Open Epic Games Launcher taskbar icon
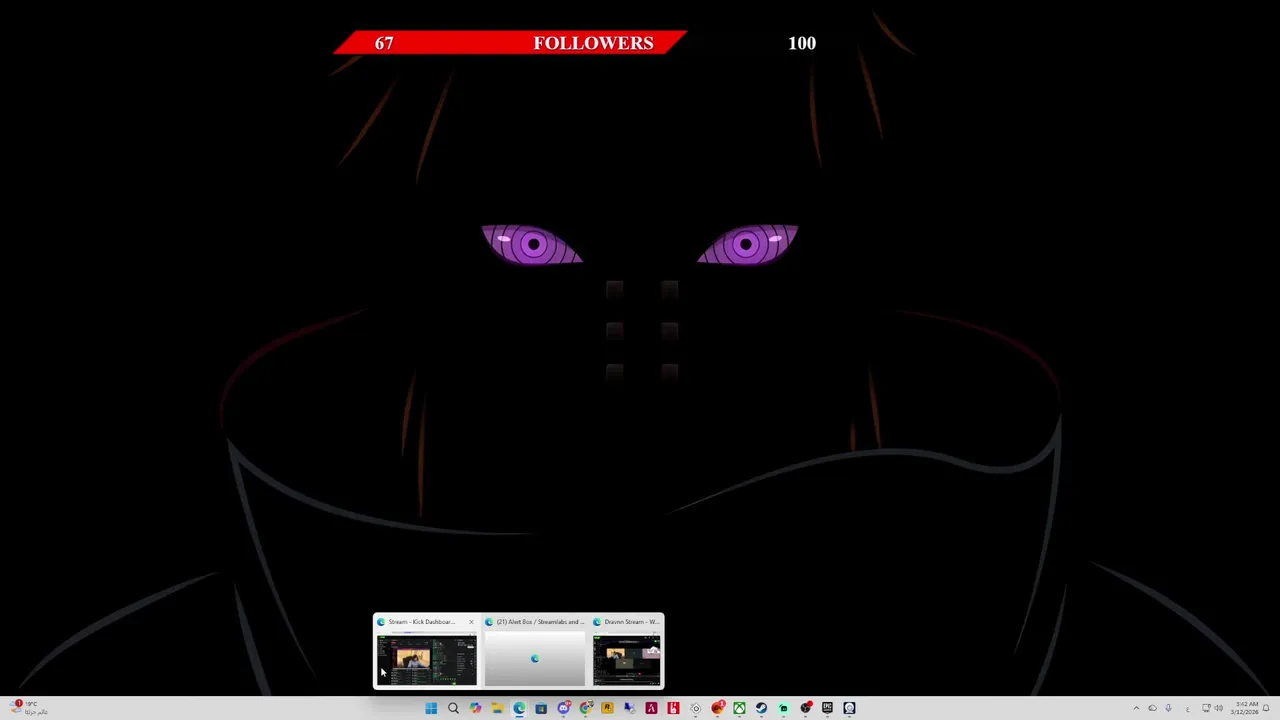The image size is (1280, 720). point(827,708)
